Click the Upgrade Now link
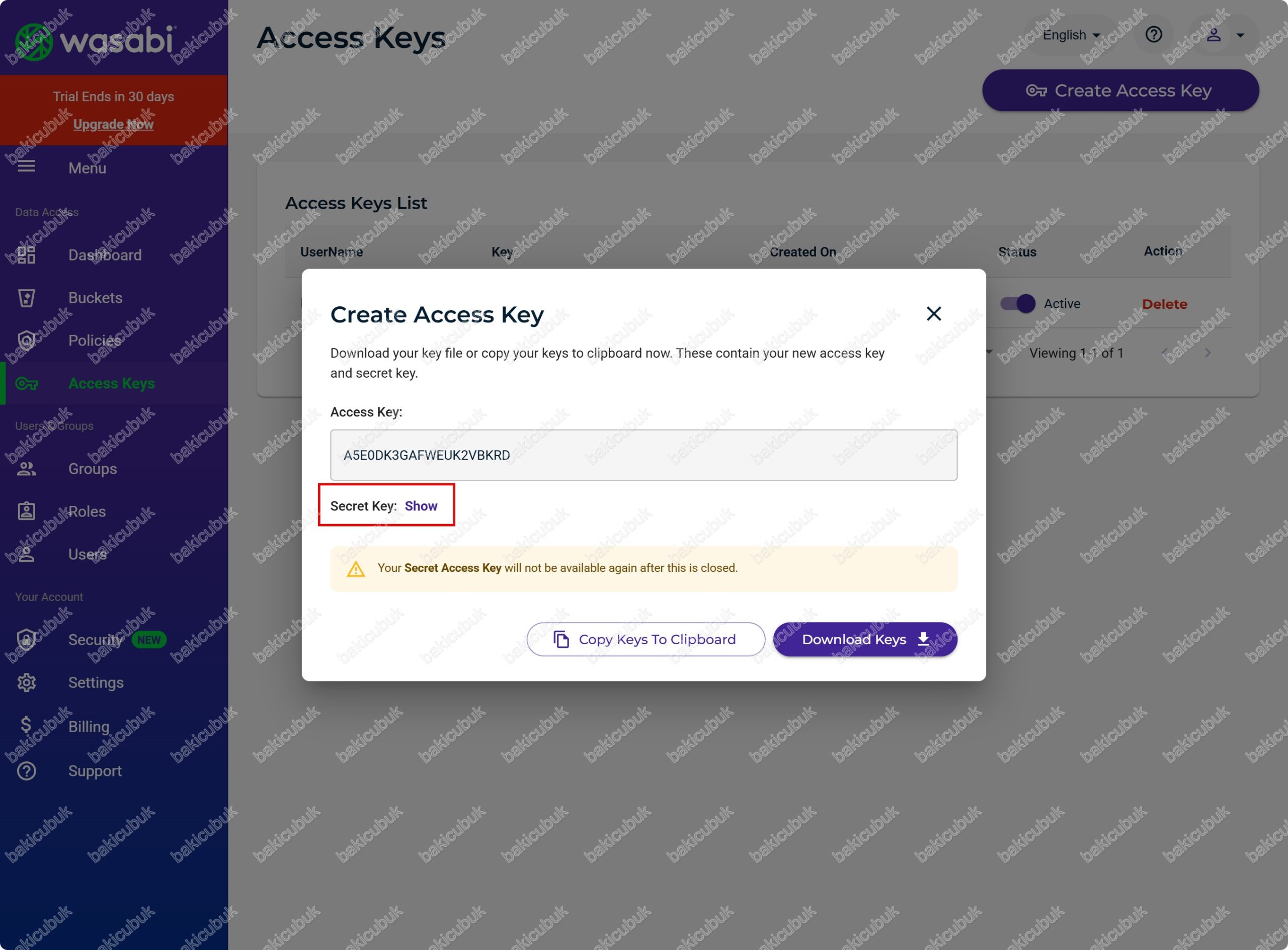 pos(113,124)
